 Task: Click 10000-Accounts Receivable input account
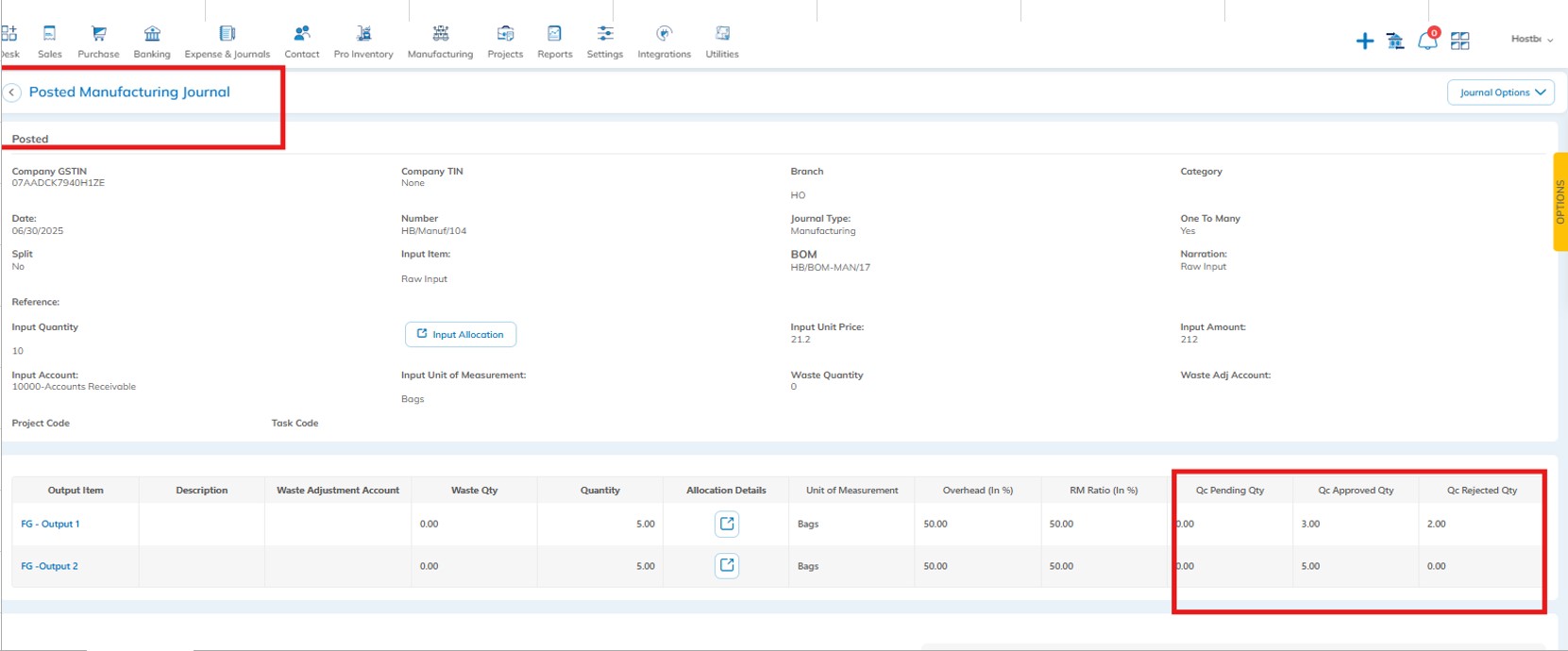74,387
